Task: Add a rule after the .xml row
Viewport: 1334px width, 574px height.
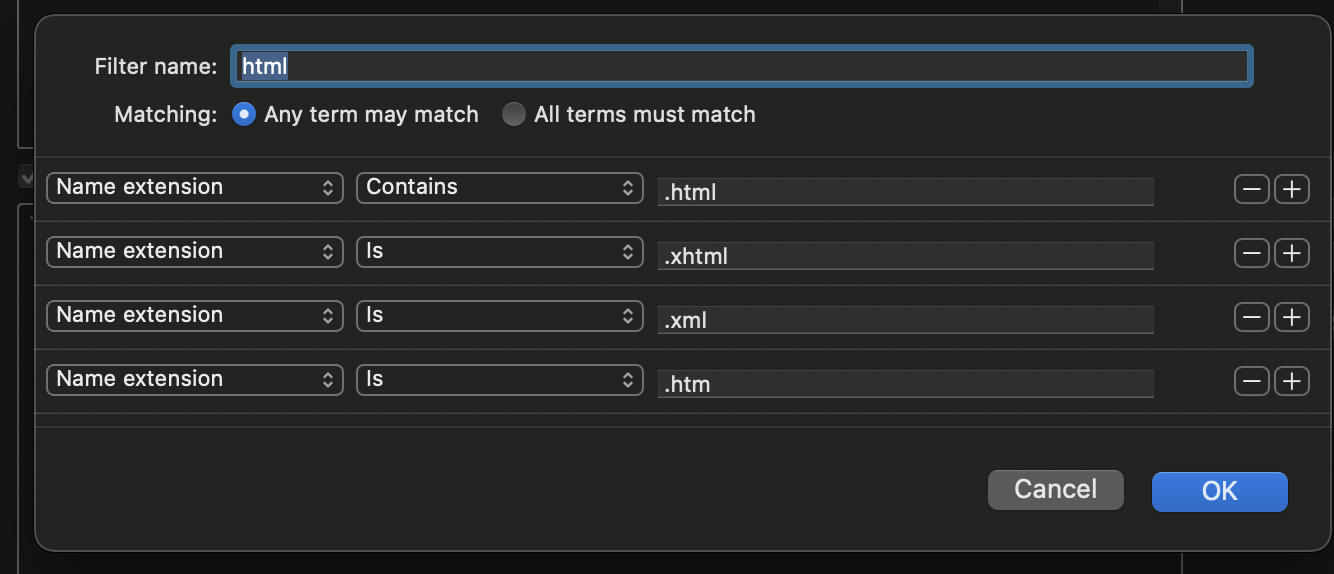Action: pyautogui.click(x=1292, y=317)
